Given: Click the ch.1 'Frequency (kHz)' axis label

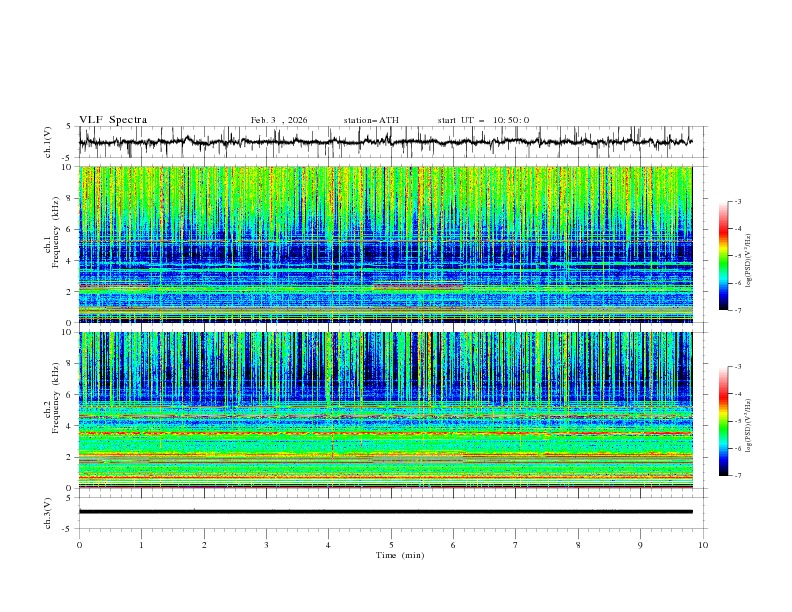Looking at the screenshot, I should click(55, 231).
